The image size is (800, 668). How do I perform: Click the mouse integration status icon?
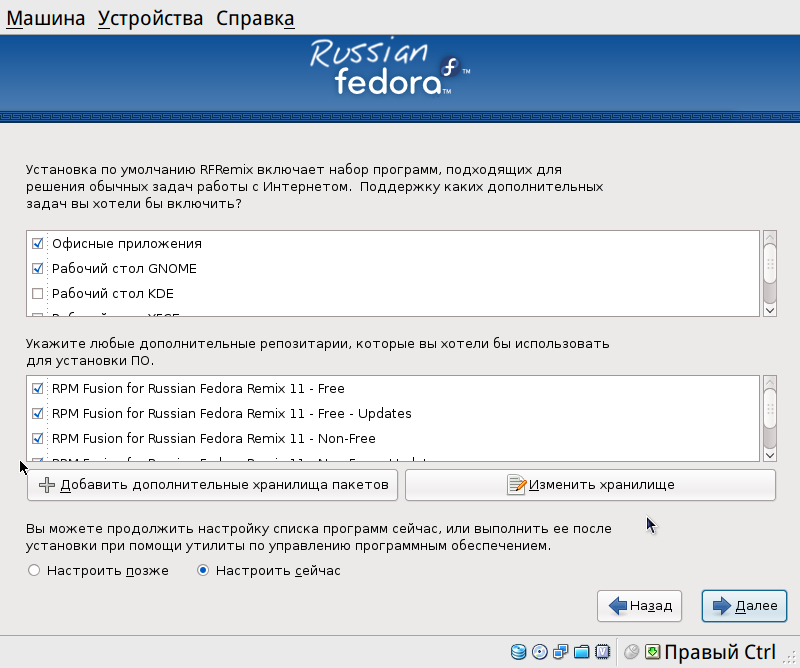632,652
